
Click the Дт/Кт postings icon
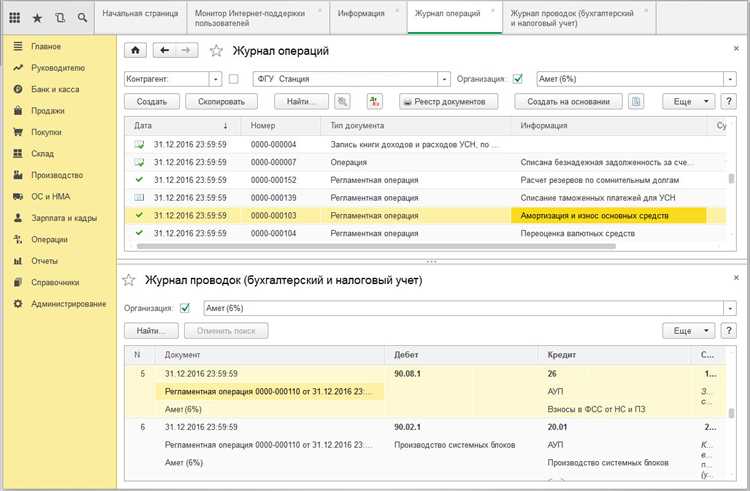coord(375,101)
